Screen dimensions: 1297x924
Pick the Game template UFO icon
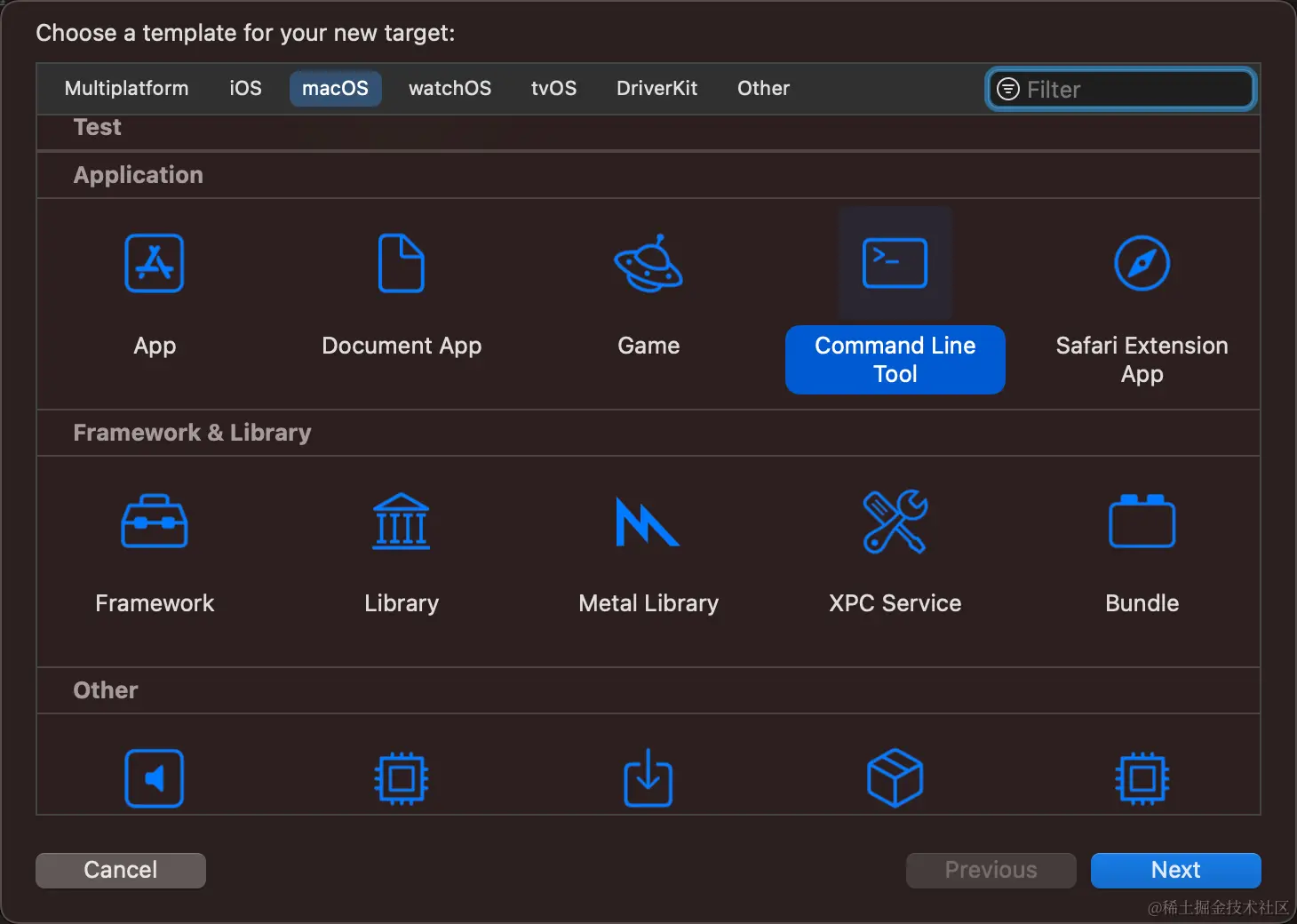pos(648,263)
